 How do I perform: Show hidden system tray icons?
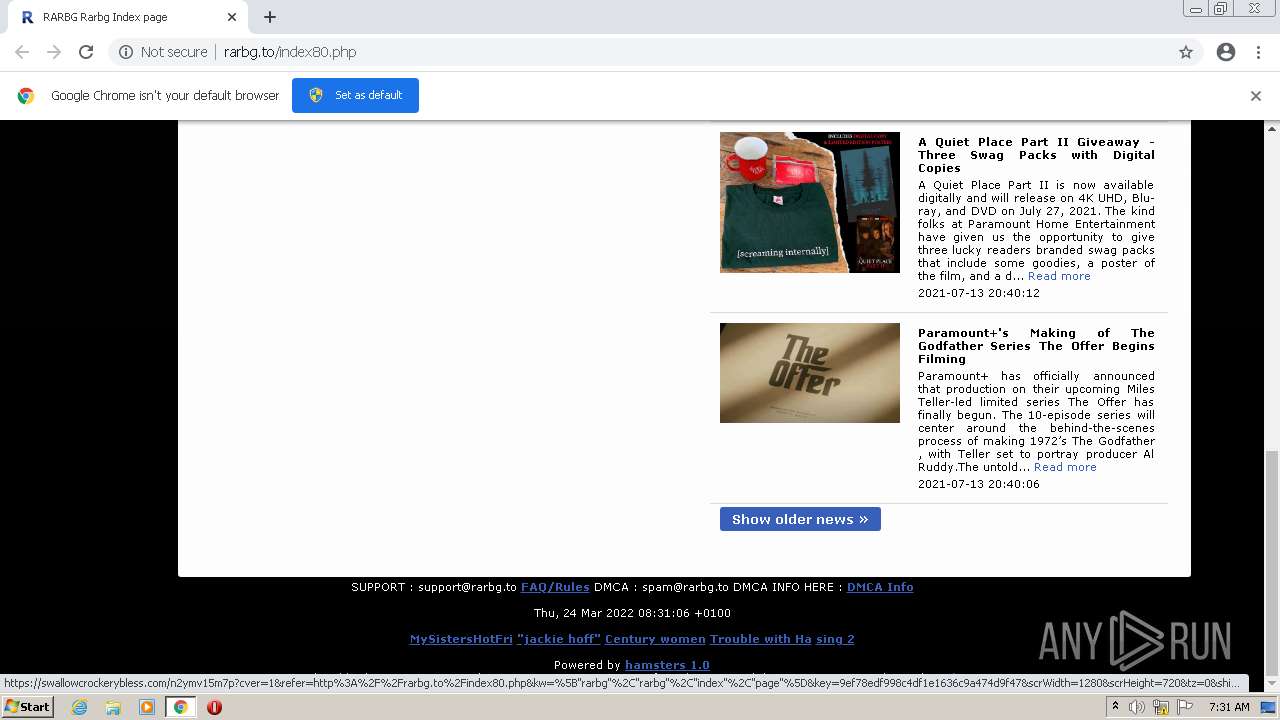point(1117,707)
